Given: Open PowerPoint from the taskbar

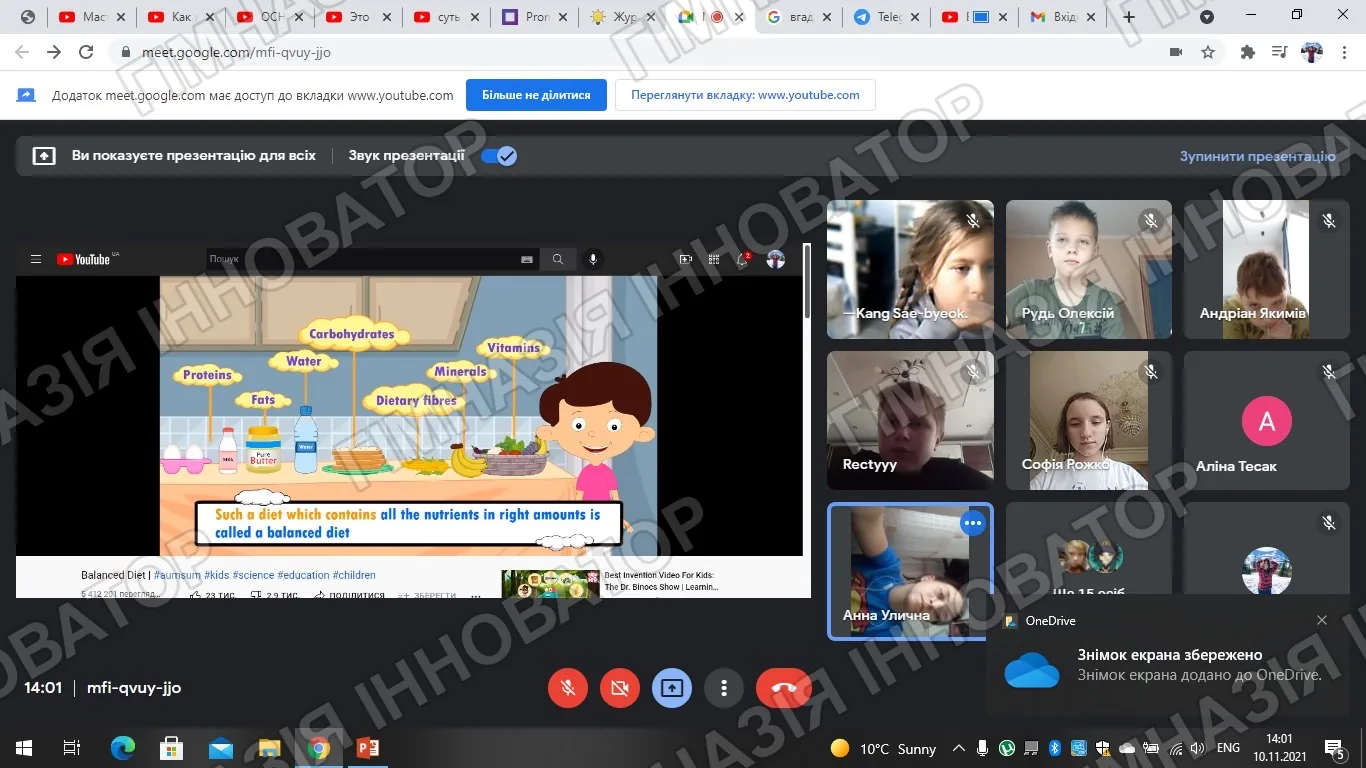Looking at the screenshot, I should [367, 747].
